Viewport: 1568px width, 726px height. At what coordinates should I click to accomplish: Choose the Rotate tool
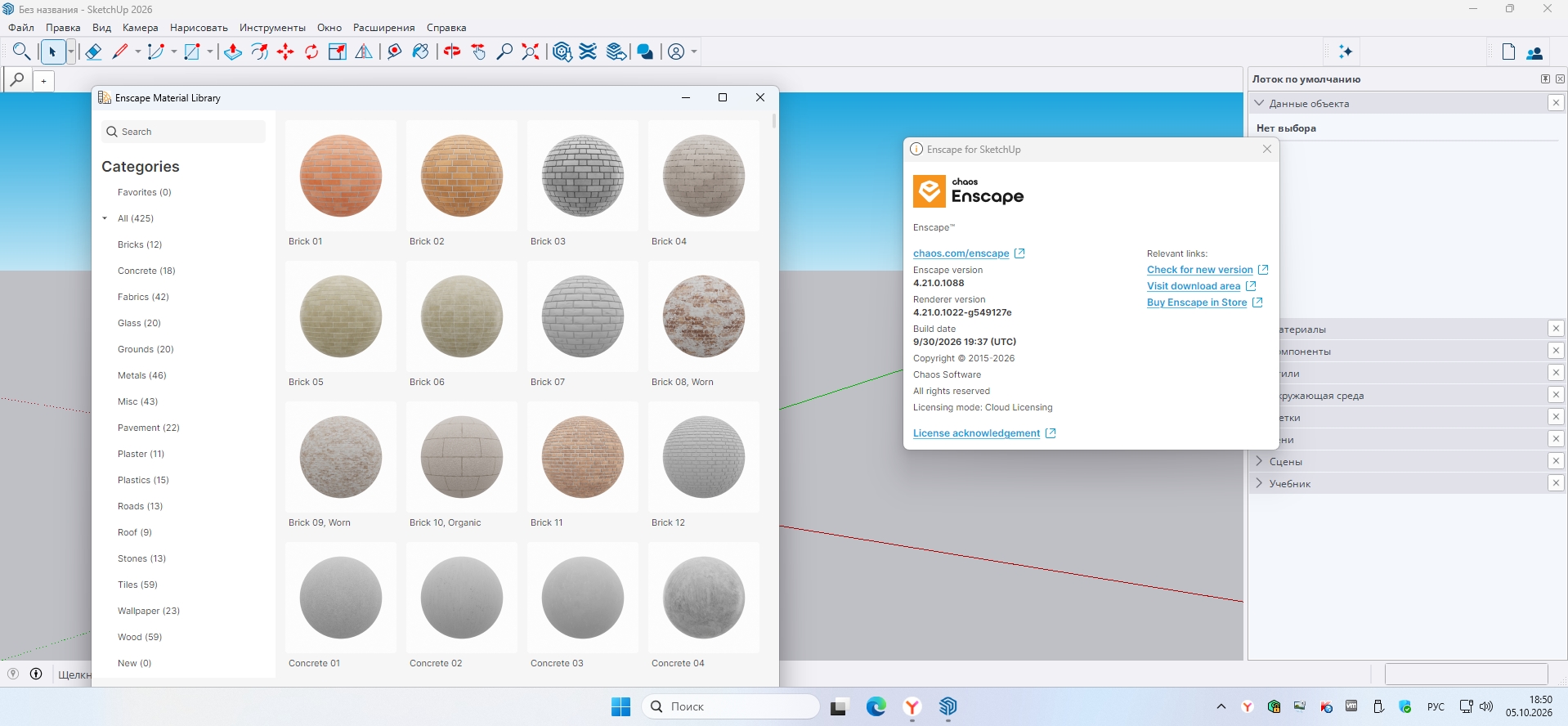click(311, 52)
